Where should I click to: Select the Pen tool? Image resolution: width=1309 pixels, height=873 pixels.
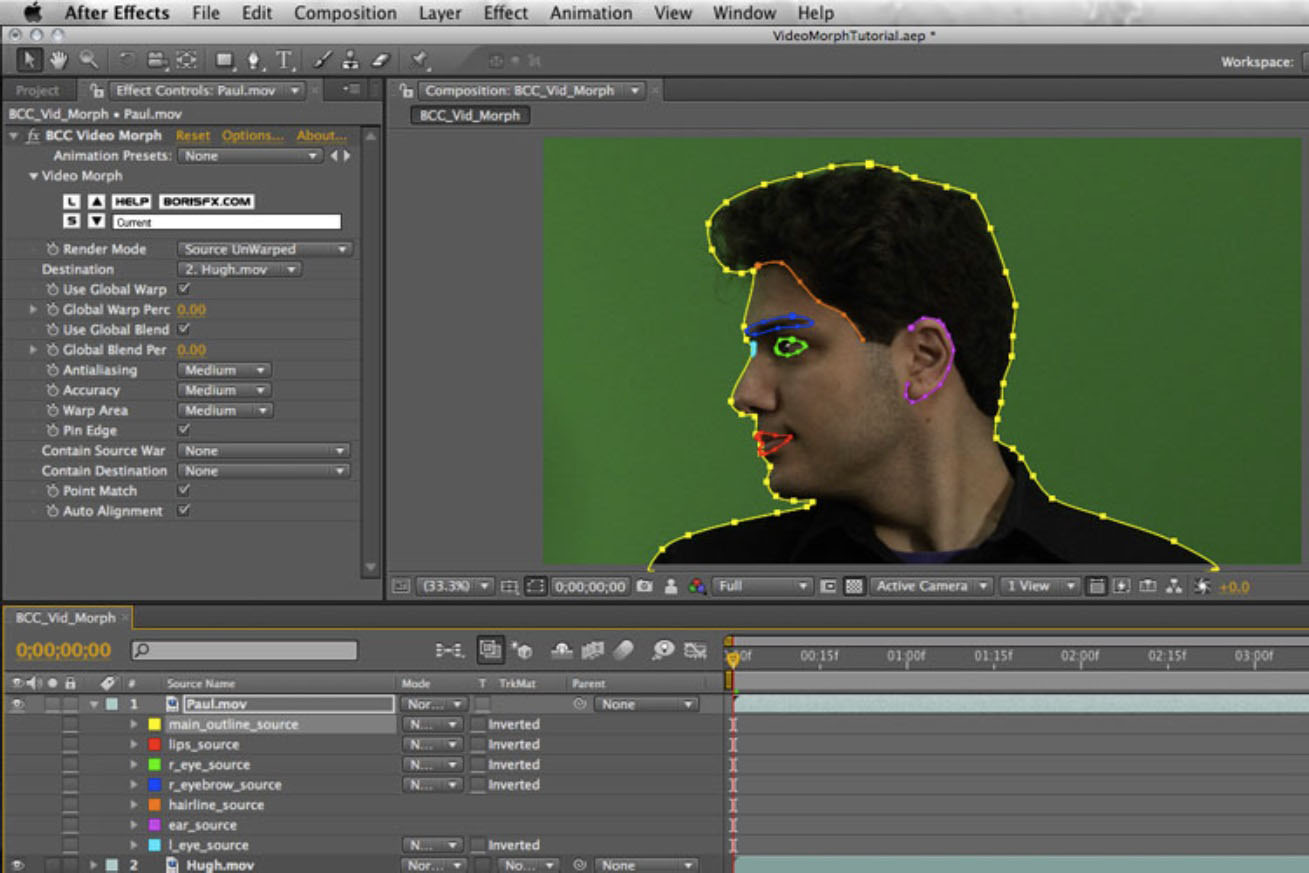pos(254,61)
